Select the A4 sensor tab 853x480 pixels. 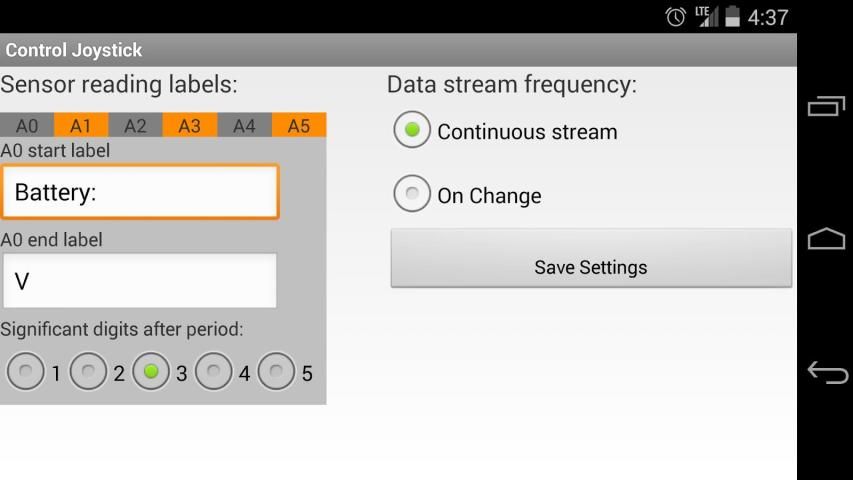pyautogui.click(x=244, y=126)
